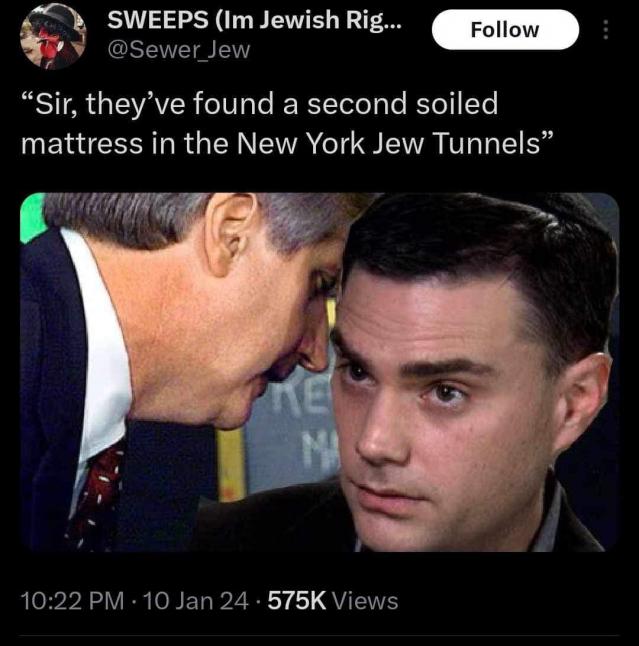Open the attached tweet photo
The image size is (639, 646).
pyautogui.click(x=319, y=372)
